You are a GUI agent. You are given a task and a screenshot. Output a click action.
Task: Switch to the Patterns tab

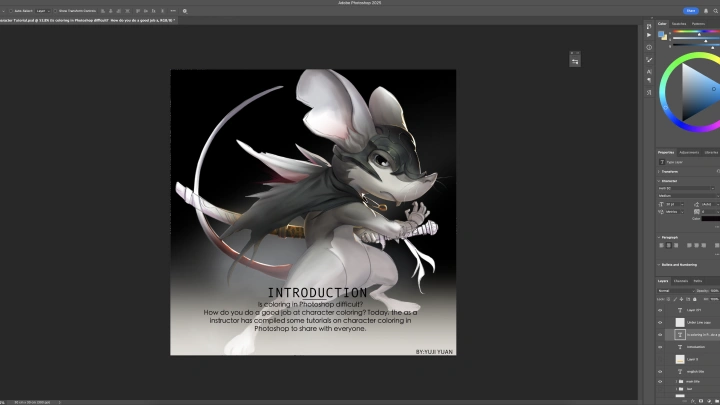click(x=698, y=24)
